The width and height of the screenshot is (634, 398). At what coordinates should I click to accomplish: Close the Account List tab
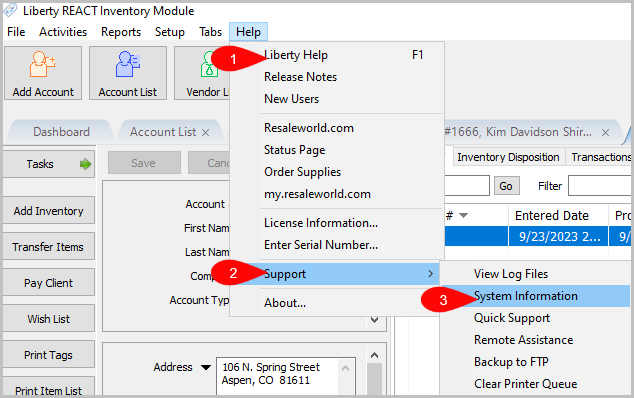coord(205,133)
